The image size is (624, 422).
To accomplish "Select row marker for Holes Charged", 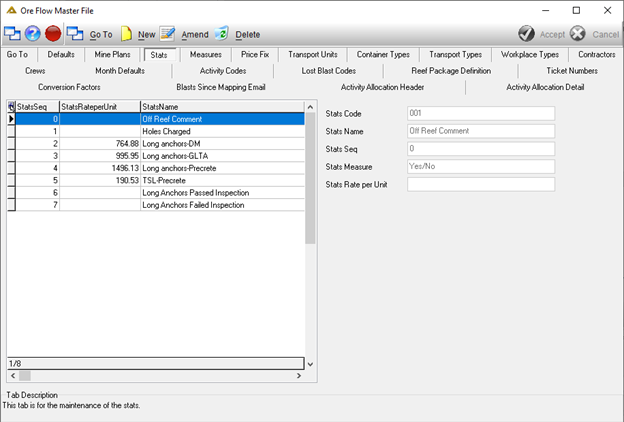I will [x=11, y=131].
